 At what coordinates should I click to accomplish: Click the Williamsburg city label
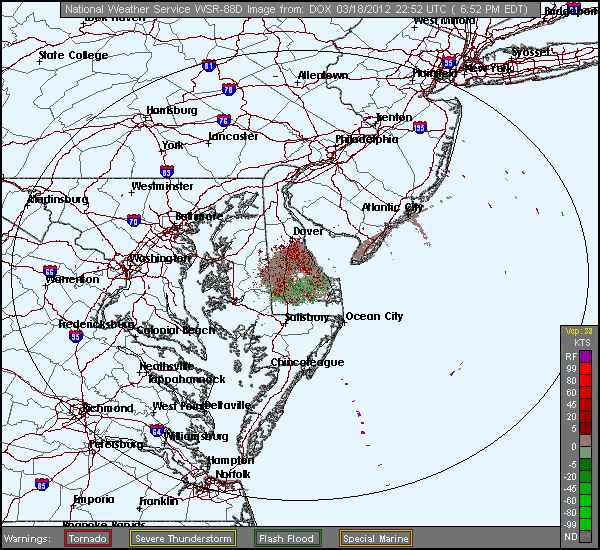[196, 436]
